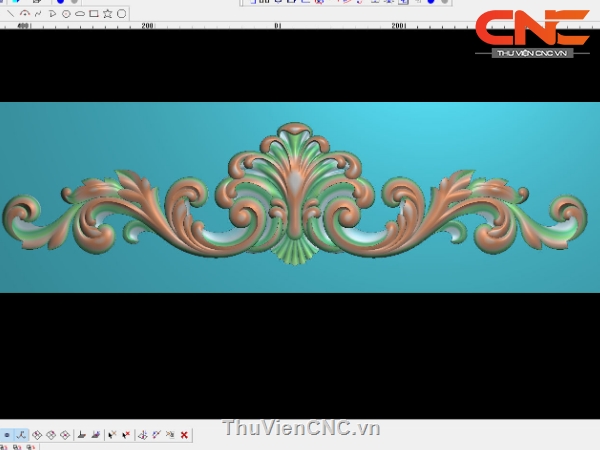Toggle the highlighted dot snap button
Viewport: 600px width, 450px height.
tap(7, 435)
